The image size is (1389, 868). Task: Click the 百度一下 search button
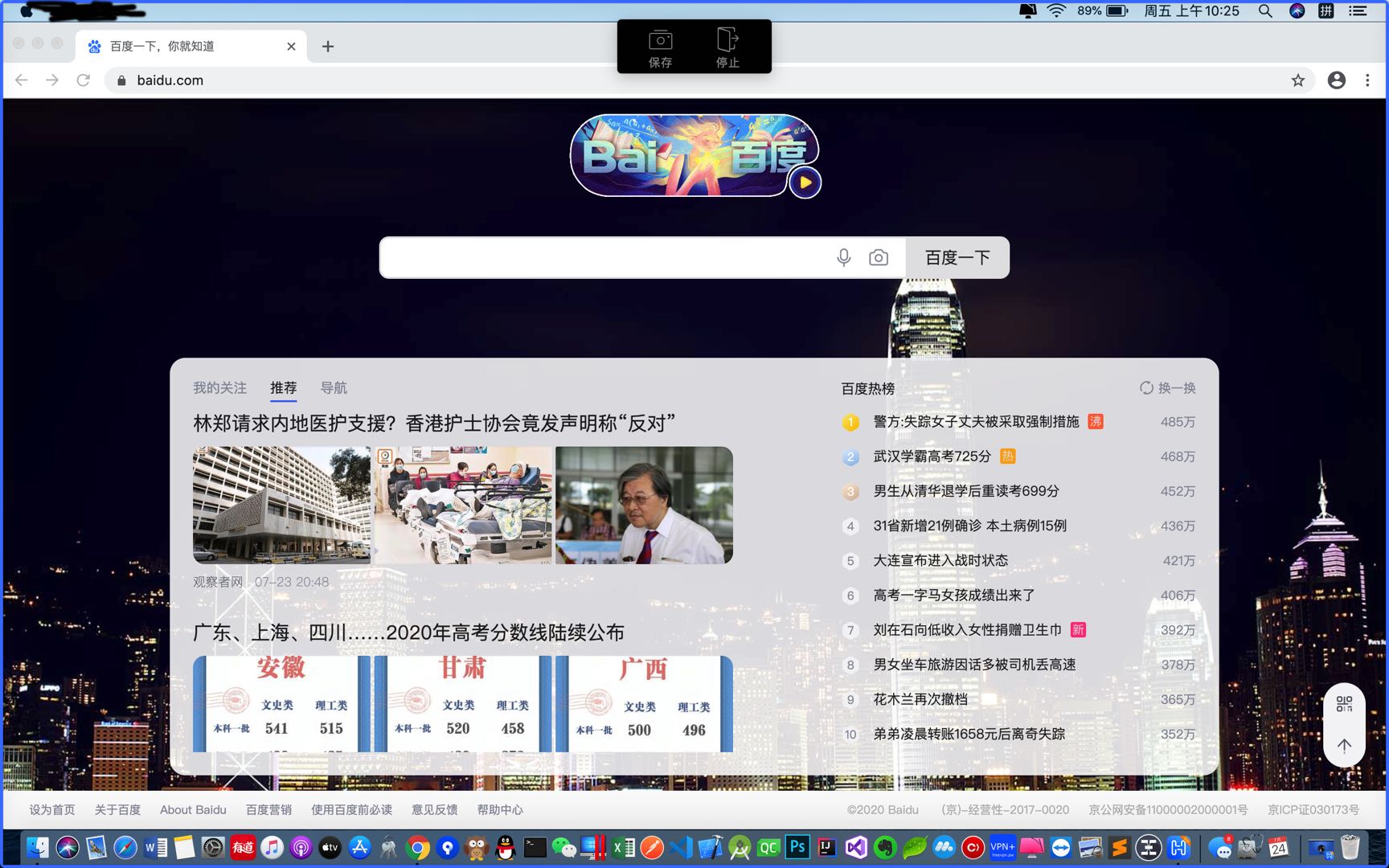click(957, 257)
